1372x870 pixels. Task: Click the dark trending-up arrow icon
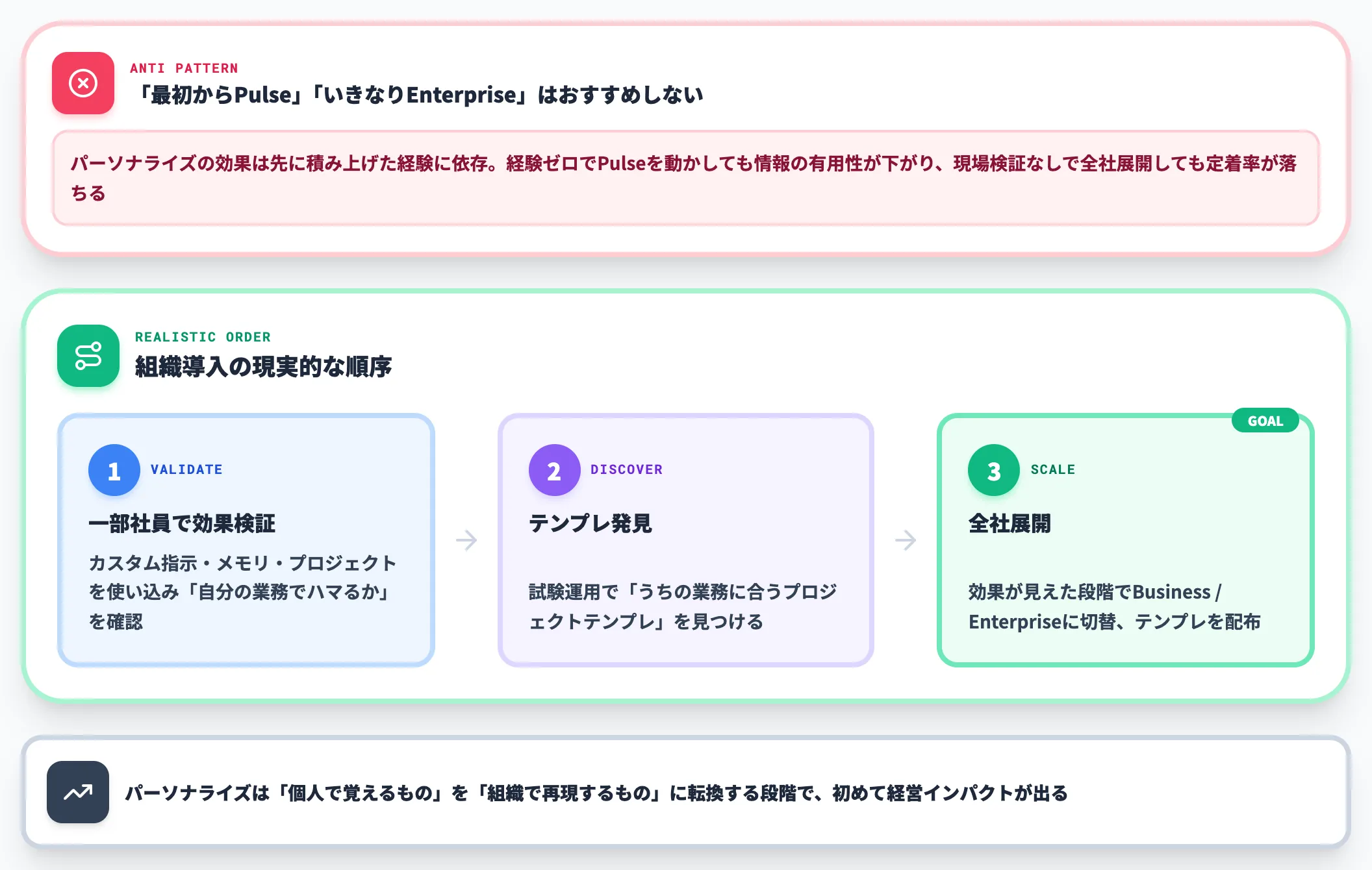[x=78, y=792]
